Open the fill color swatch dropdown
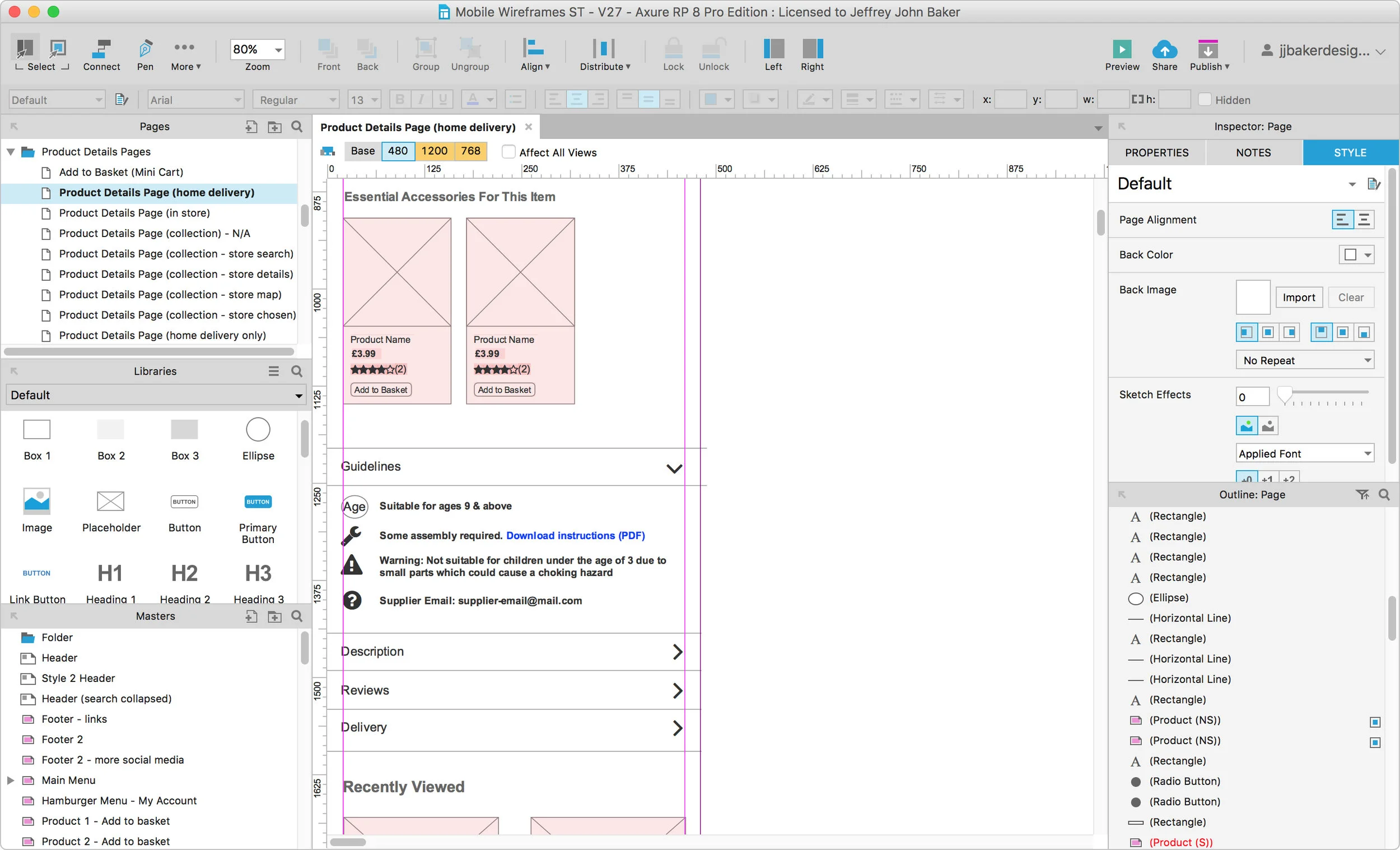This screenshot has width=1400, height=850. point(716,100)
